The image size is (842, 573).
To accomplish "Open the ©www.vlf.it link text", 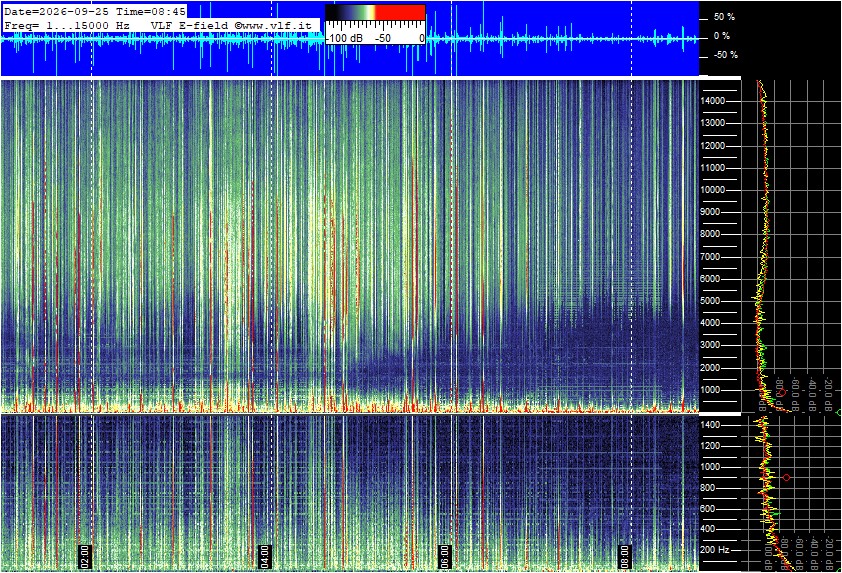I will [273, 25].
